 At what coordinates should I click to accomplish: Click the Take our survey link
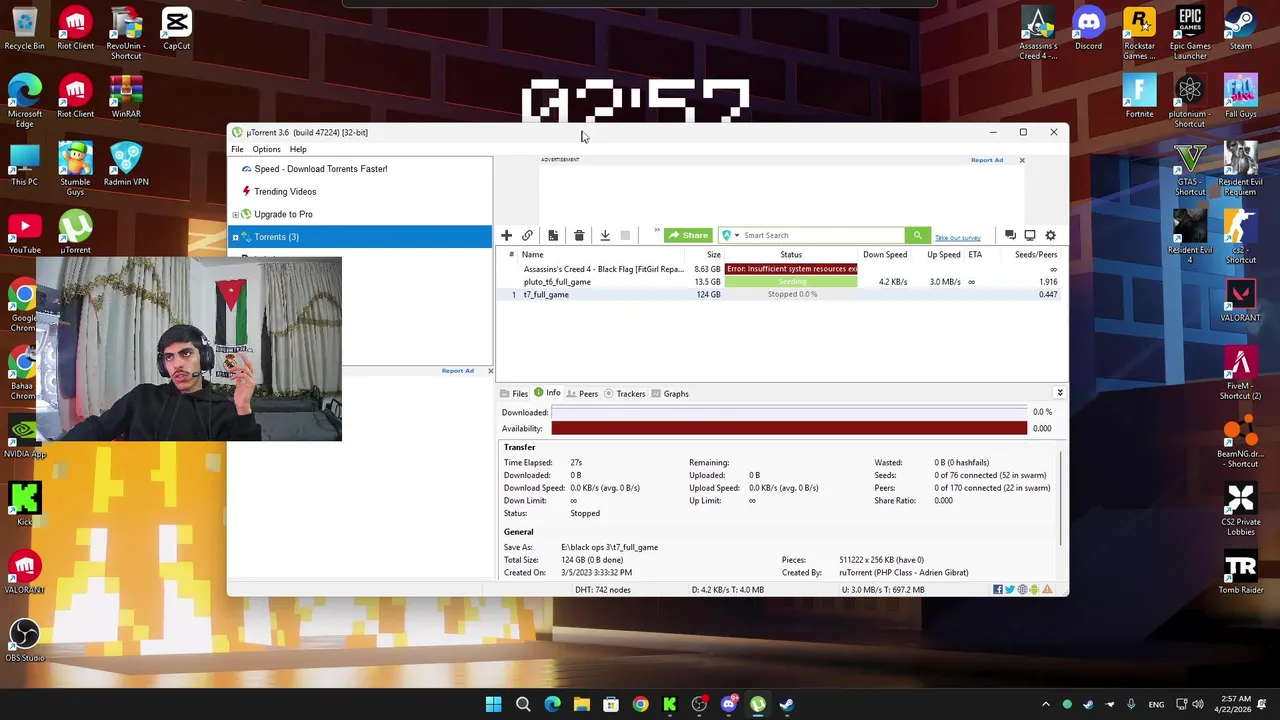pos(957,238)
